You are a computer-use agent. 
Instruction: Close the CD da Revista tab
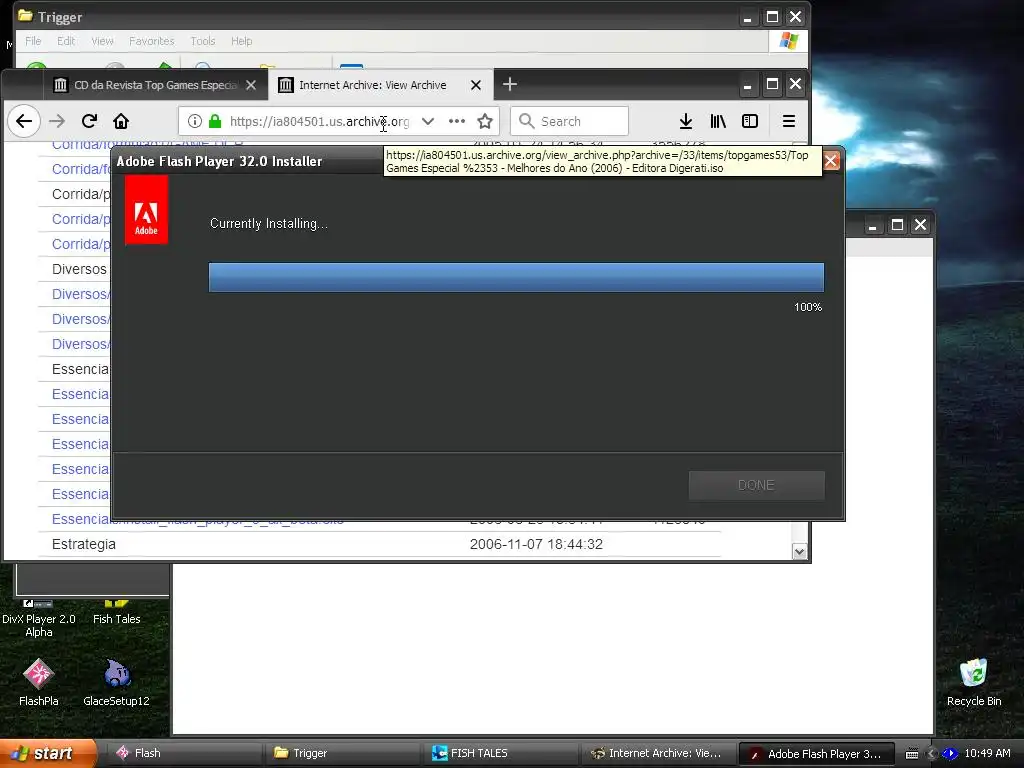[251, 86]
